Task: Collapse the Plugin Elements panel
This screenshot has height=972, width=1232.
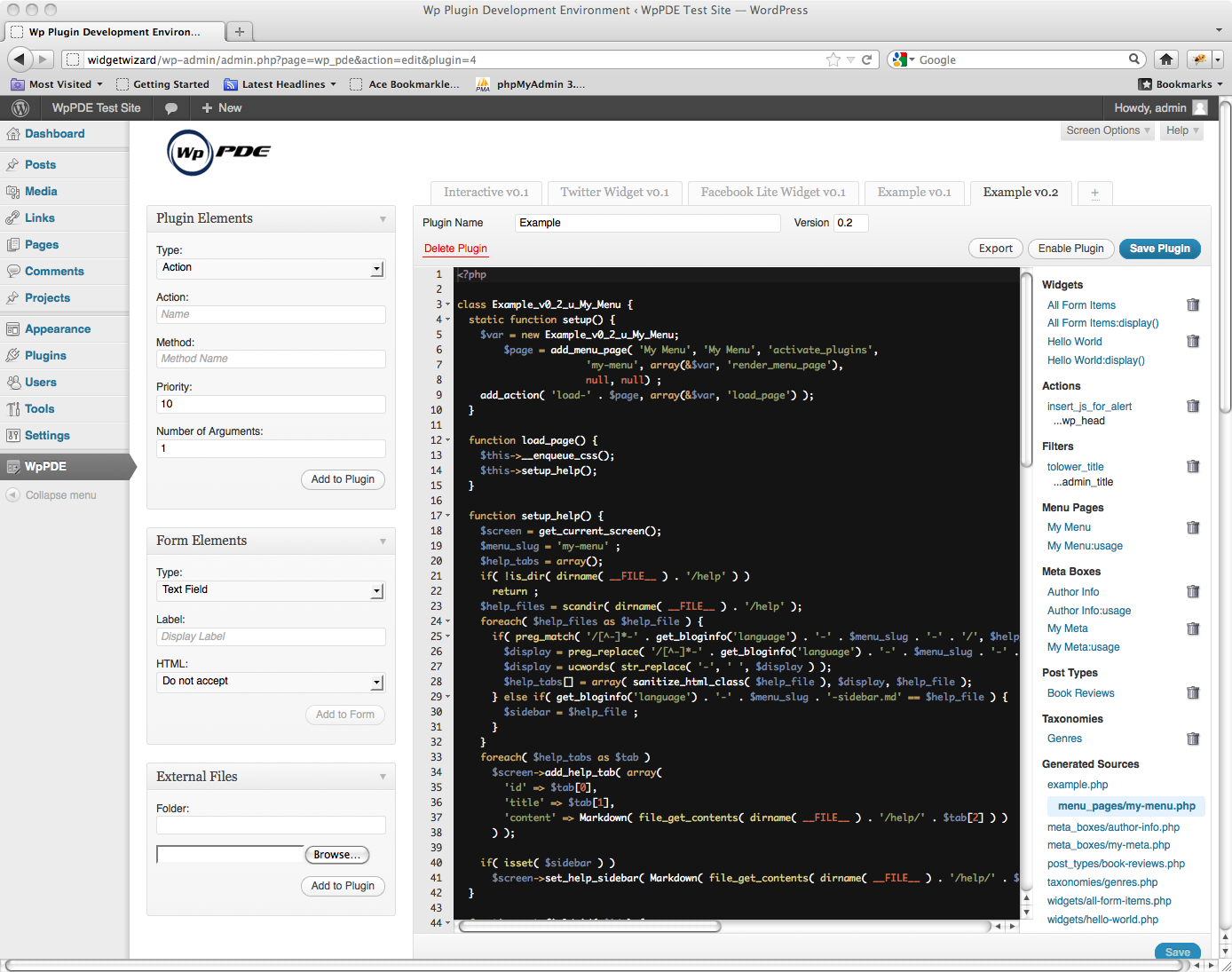Action: [x=383, y=219]
